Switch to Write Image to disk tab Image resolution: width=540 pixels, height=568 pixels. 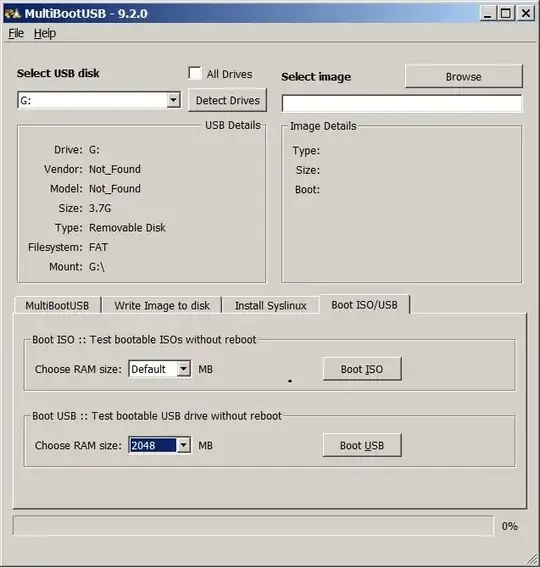[162, 305]
